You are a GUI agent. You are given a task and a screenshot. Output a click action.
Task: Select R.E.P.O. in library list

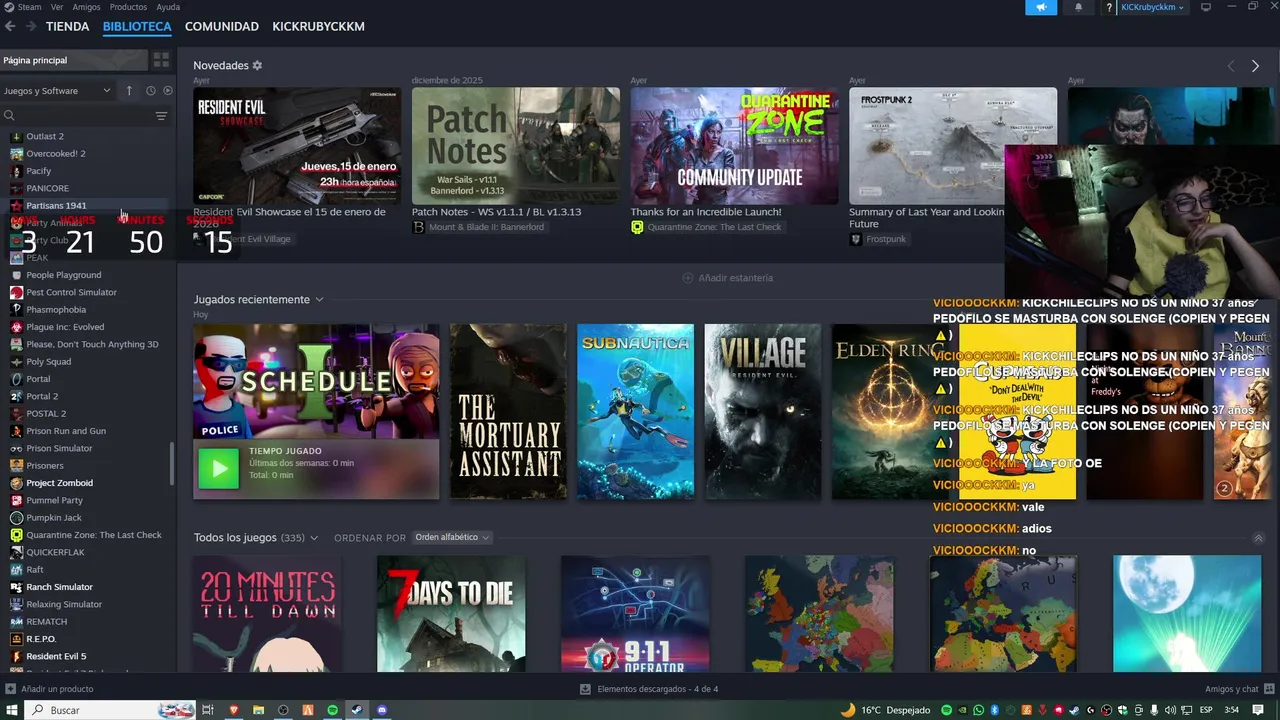41,639
